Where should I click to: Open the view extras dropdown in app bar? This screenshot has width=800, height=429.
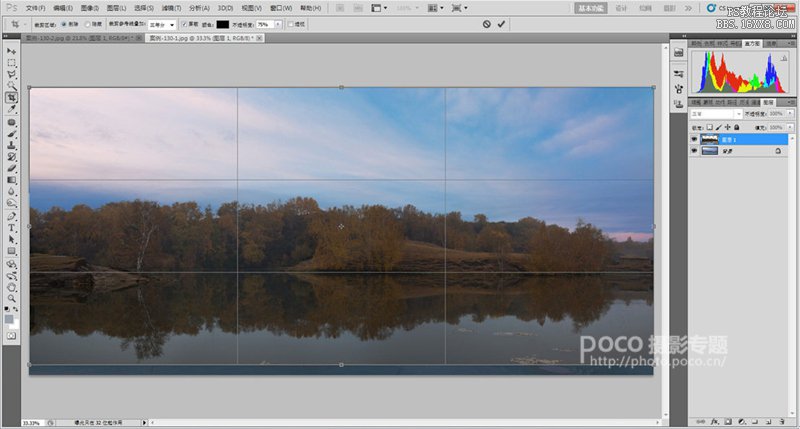[379, 8]
